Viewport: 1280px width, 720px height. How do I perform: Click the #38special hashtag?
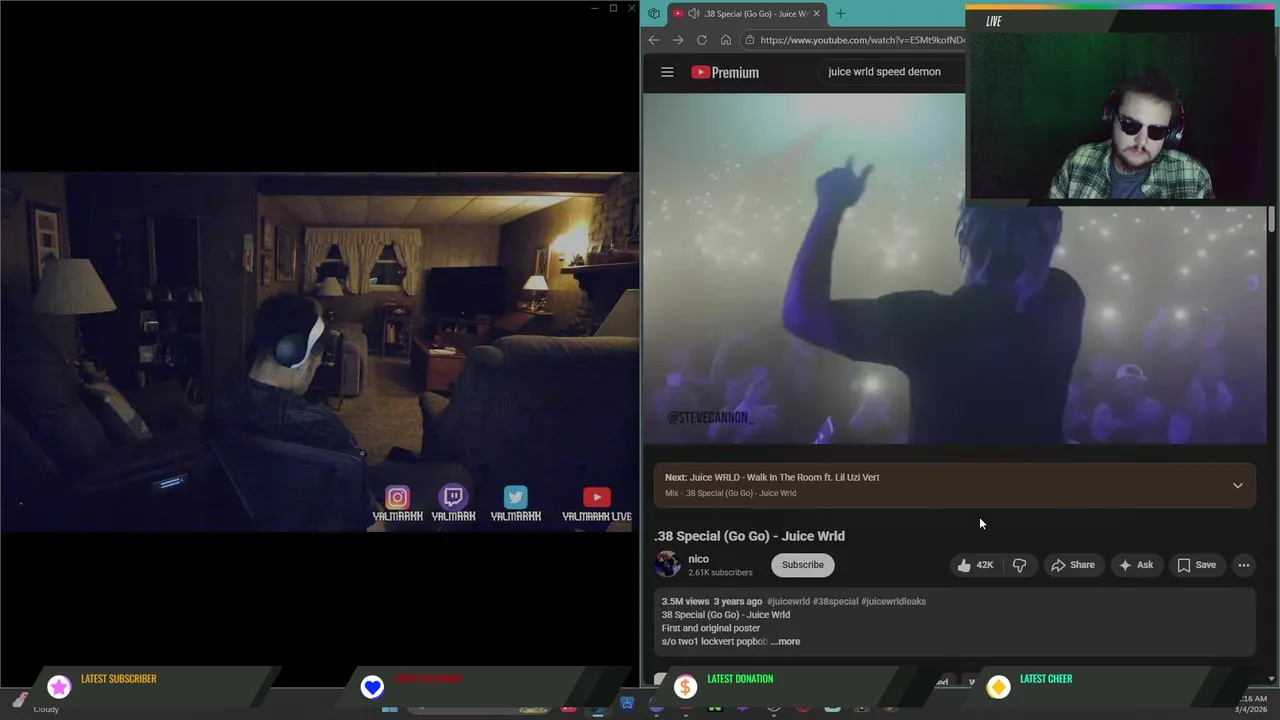point(835,601)
